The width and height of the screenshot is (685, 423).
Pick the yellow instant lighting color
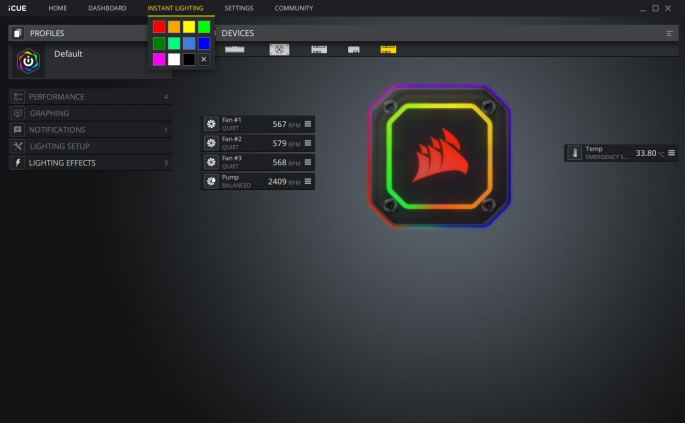pyautogui.click(x=189, y=27)
